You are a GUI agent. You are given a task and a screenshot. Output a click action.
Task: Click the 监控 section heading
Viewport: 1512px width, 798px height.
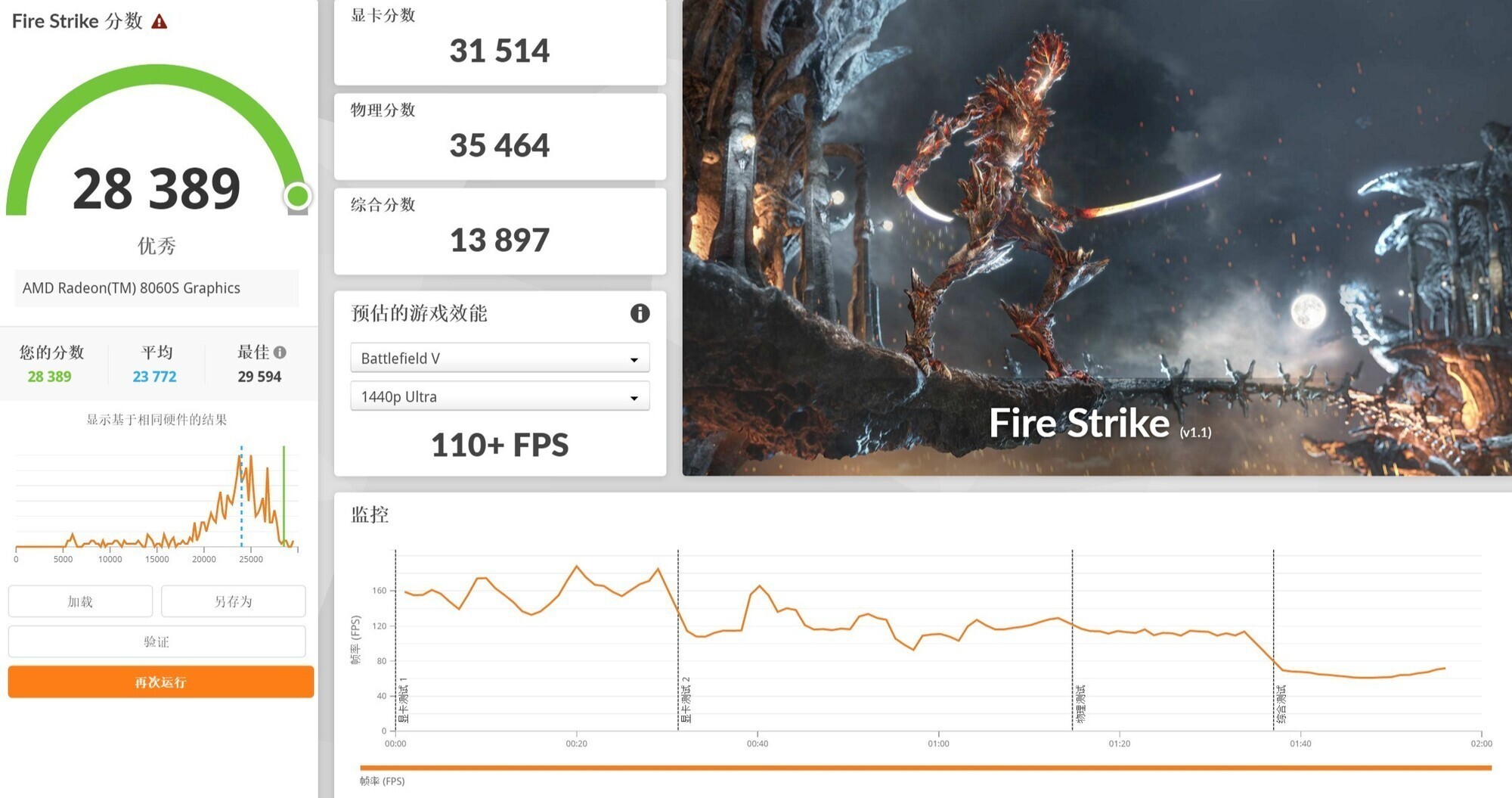(370, 515)
